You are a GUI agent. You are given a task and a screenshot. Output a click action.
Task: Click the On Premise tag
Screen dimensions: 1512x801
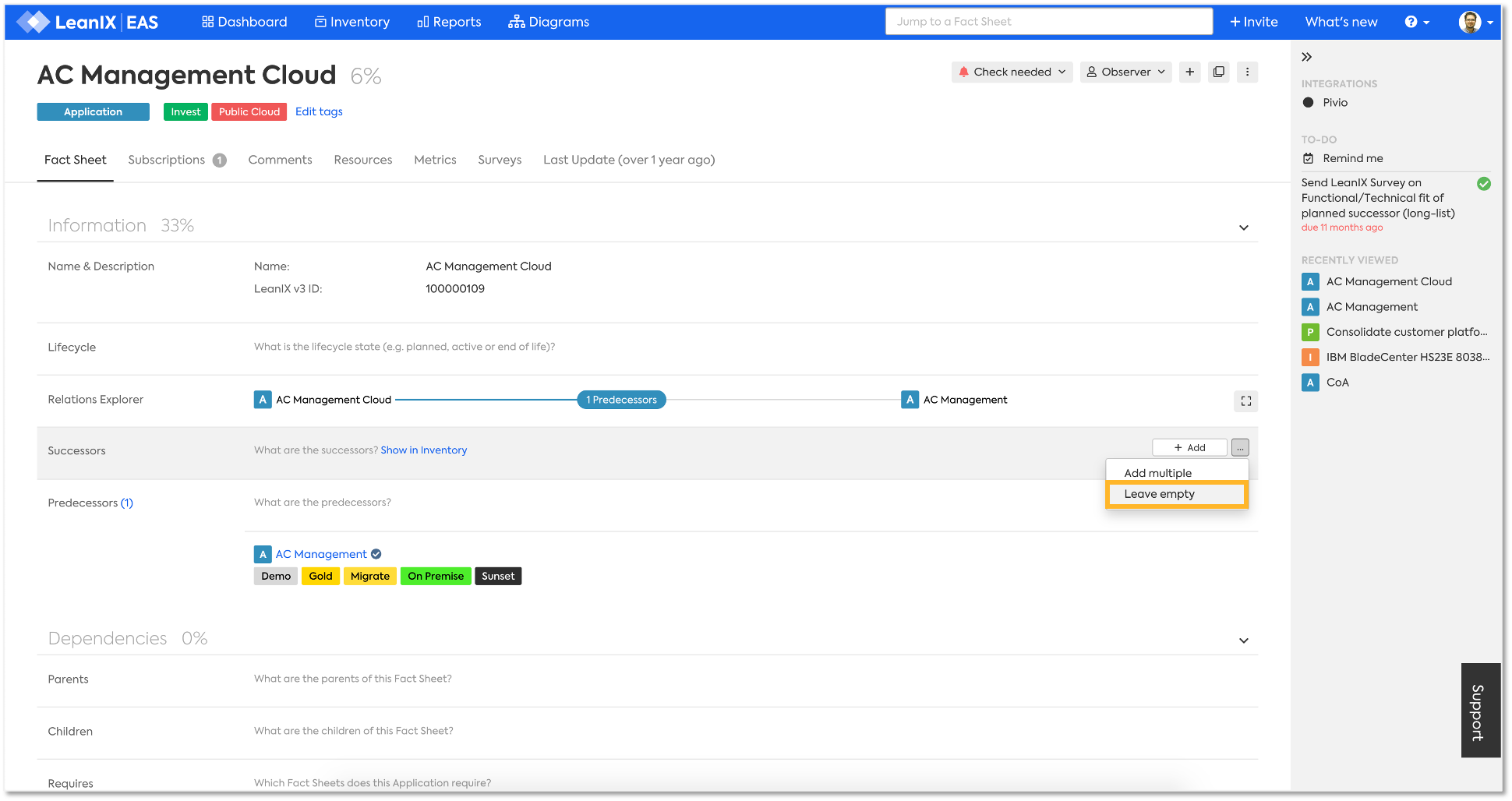pyautogui.click(x=436, y=577)
